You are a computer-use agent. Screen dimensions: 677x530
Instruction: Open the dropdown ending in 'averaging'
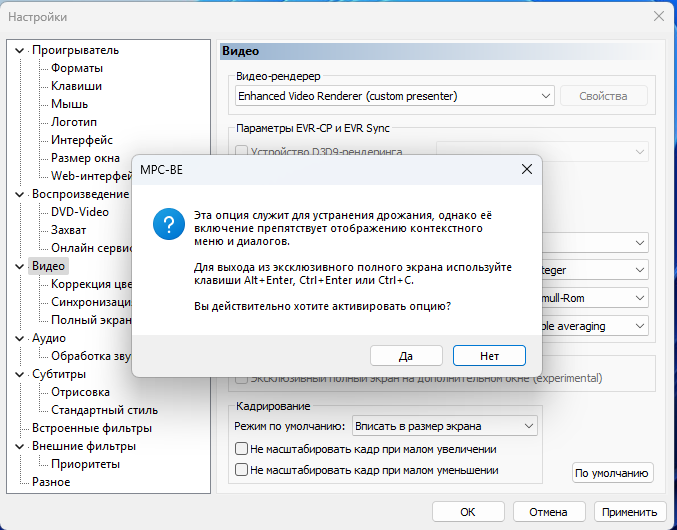coord(594,326)
